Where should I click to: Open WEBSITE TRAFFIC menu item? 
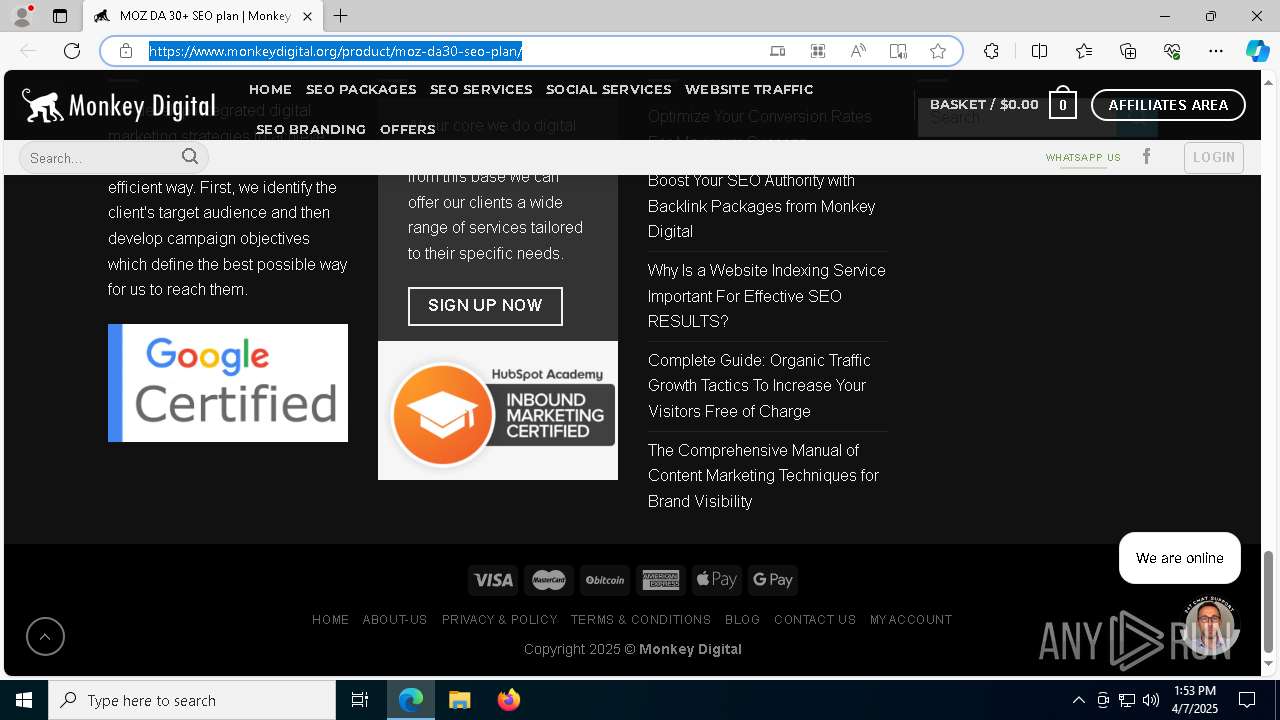[x=749, y=89]
